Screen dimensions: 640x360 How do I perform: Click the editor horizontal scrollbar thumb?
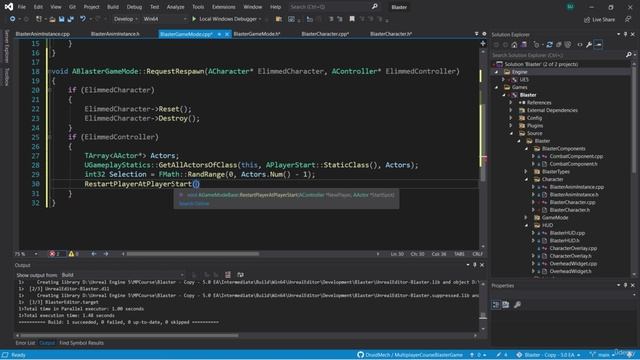tap(193, 254)
